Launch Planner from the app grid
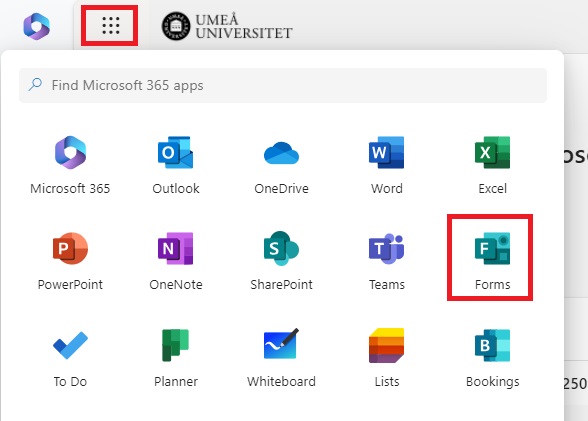The height and width of the screenshot is (421, 588). (x=176, y=358)
